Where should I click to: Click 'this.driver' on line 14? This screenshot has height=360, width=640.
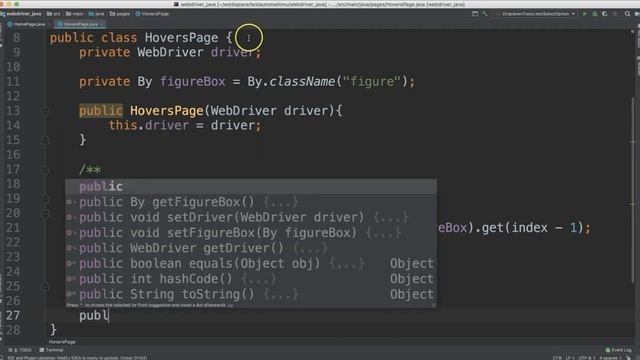tap(149, 125)
